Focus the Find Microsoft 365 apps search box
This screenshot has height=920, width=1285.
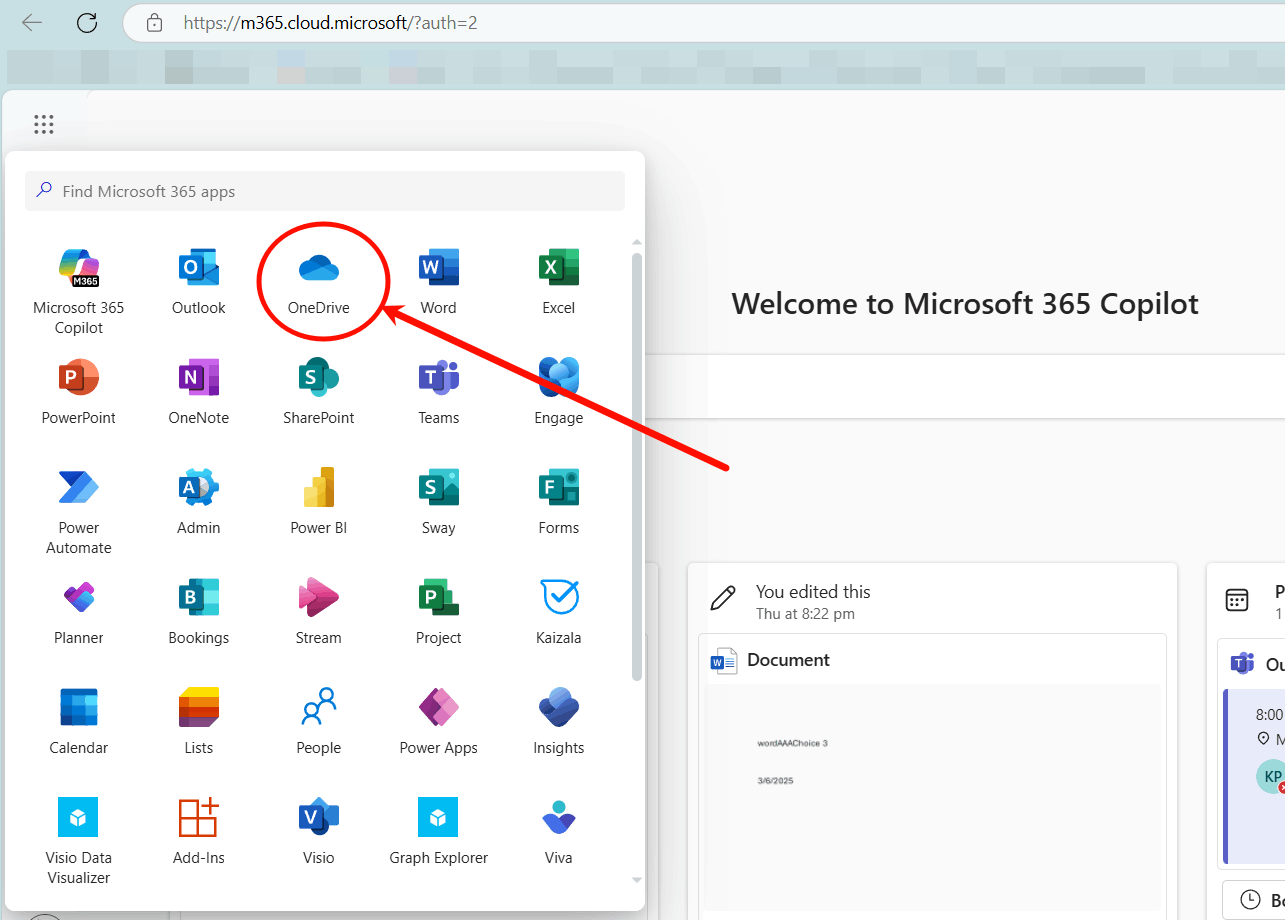point(325,191)
